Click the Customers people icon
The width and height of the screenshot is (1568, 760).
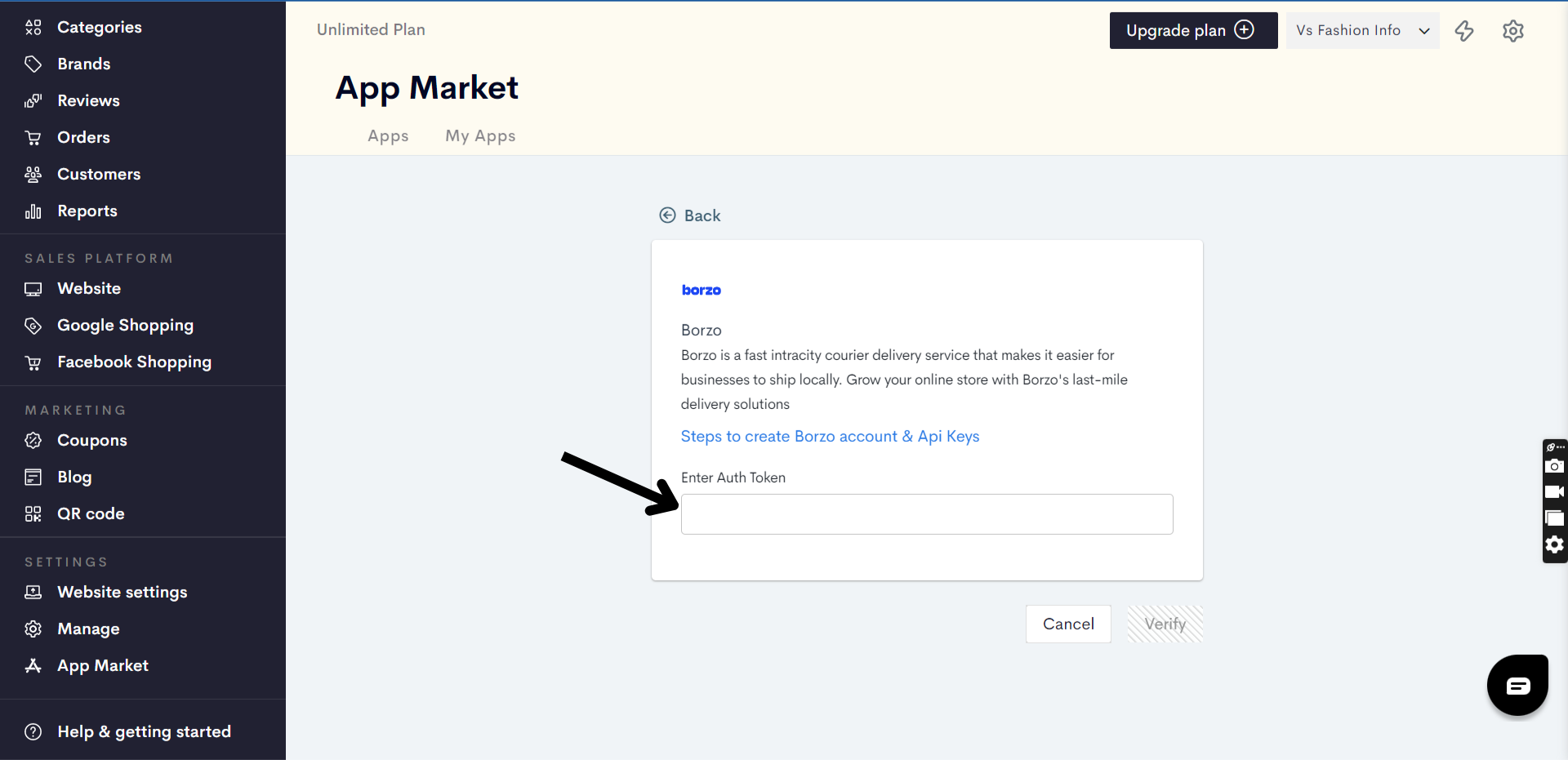point(33,174)
